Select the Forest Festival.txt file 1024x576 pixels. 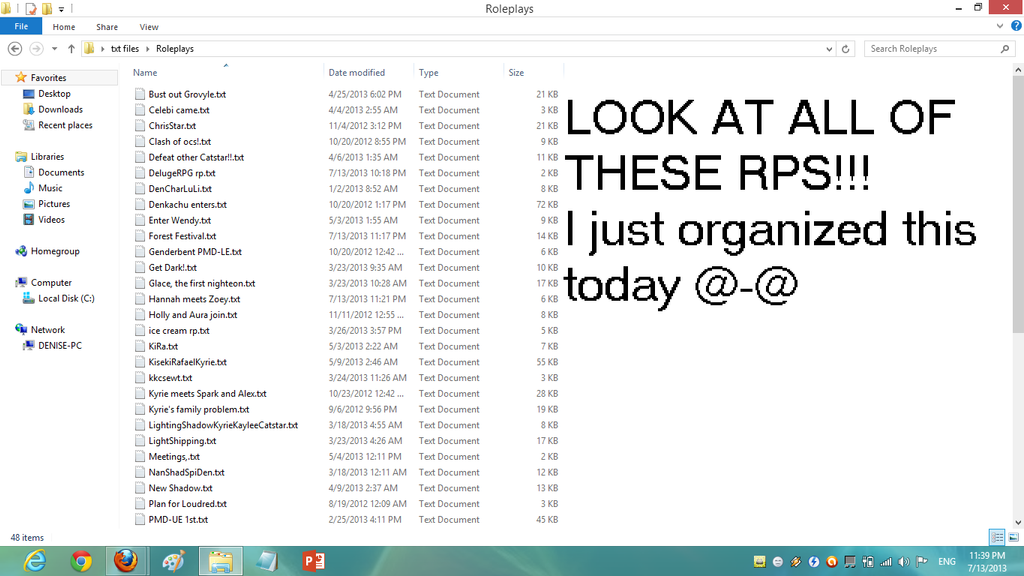pyautogui.click(x=182, y=236)
